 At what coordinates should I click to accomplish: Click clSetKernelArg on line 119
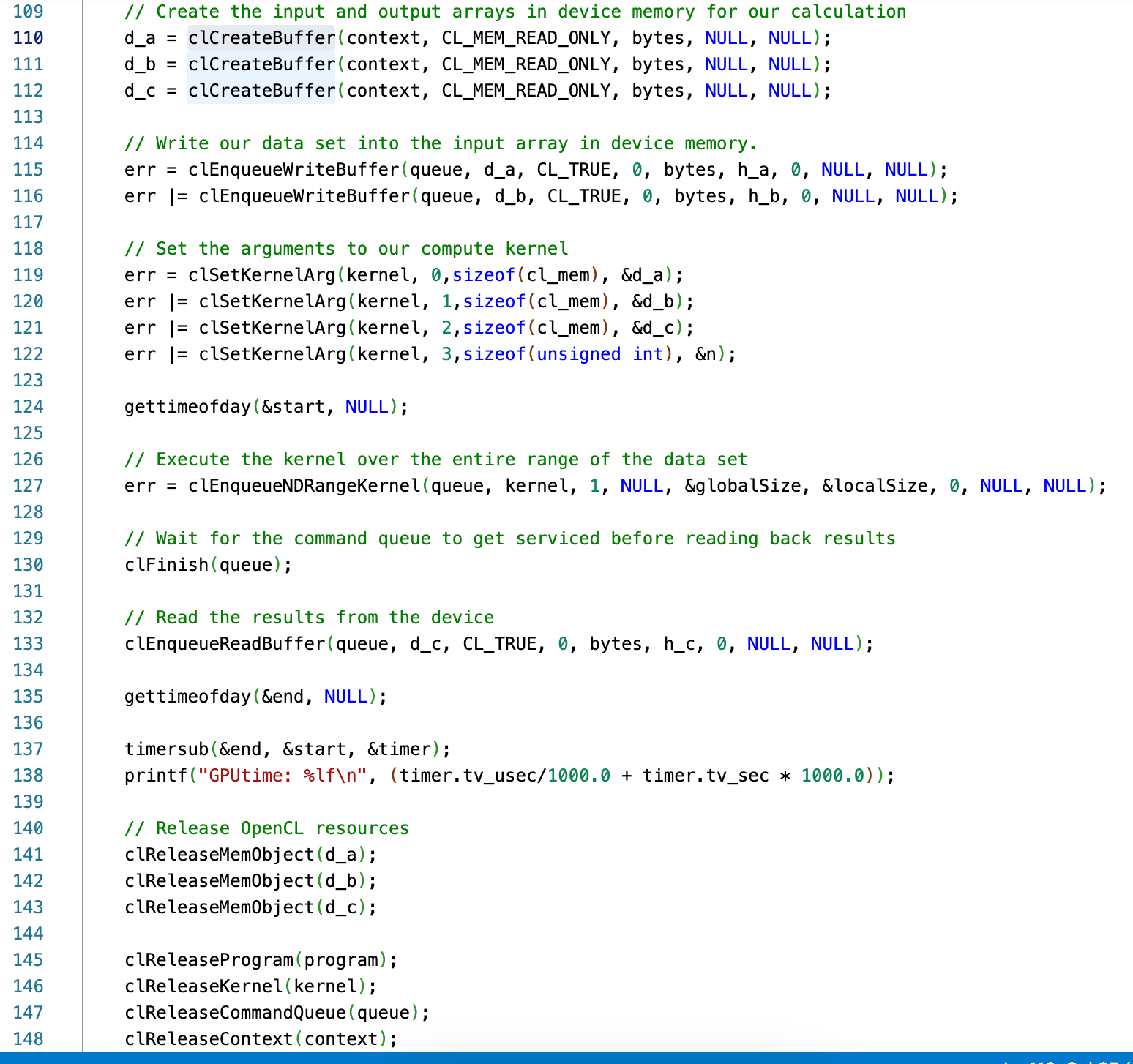(x=261, y=275)
